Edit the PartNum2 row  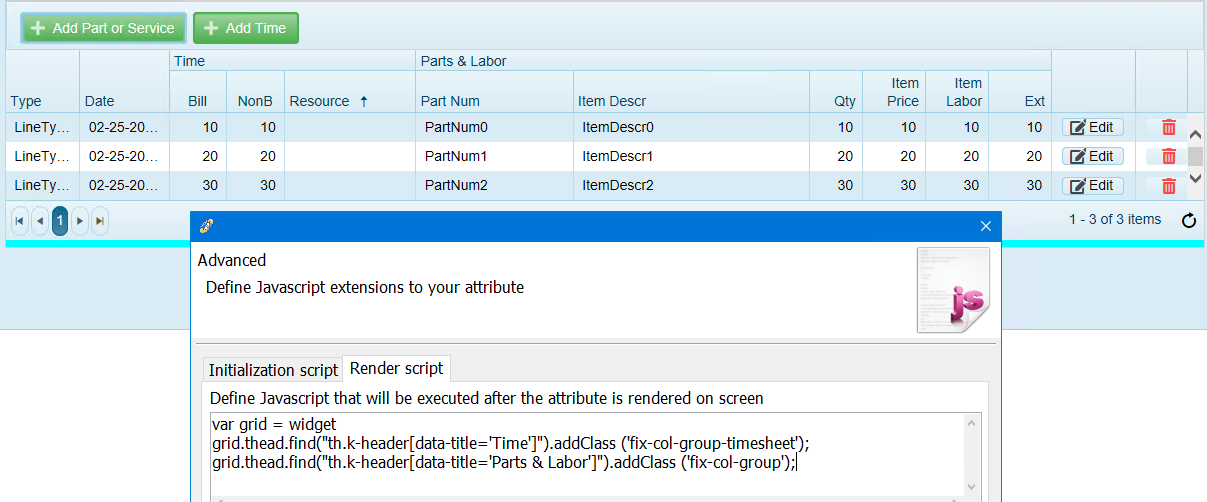point(1092,185)
